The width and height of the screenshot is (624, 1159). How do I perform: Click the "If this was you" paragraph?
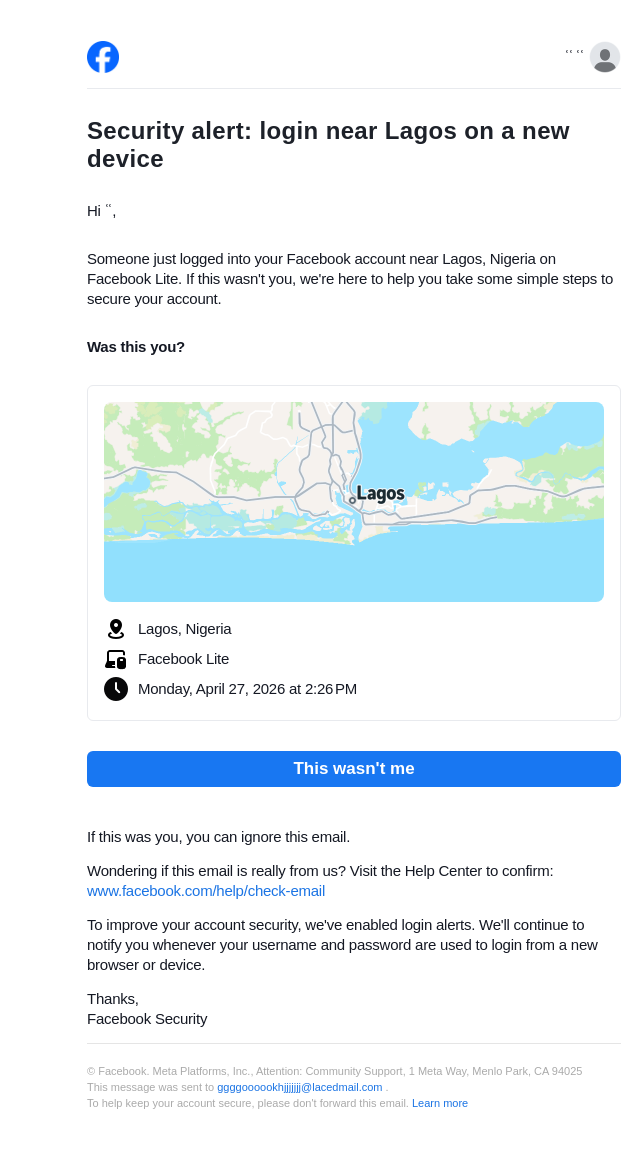tap(218, 837)
